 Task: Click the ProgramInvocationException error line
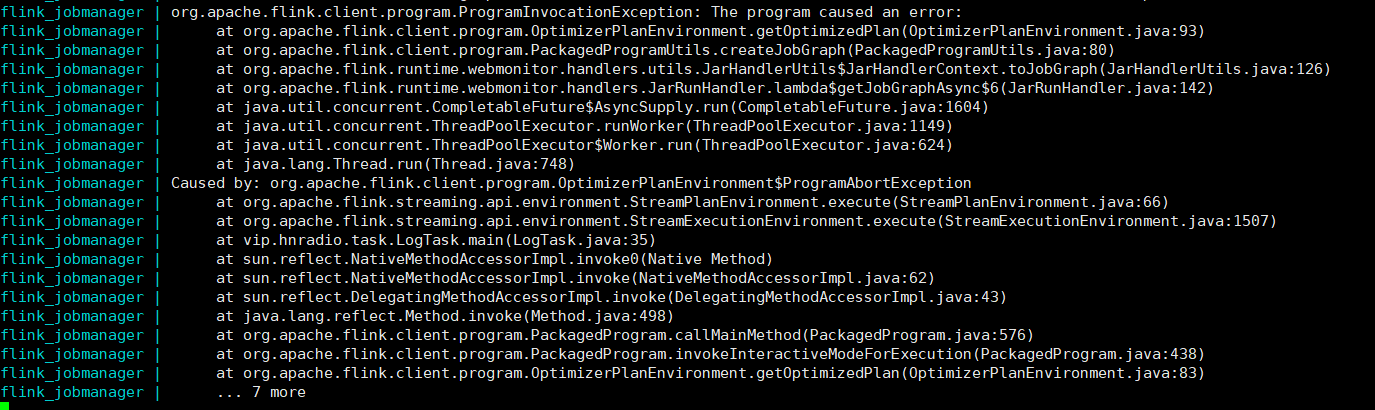pos(566,13)
